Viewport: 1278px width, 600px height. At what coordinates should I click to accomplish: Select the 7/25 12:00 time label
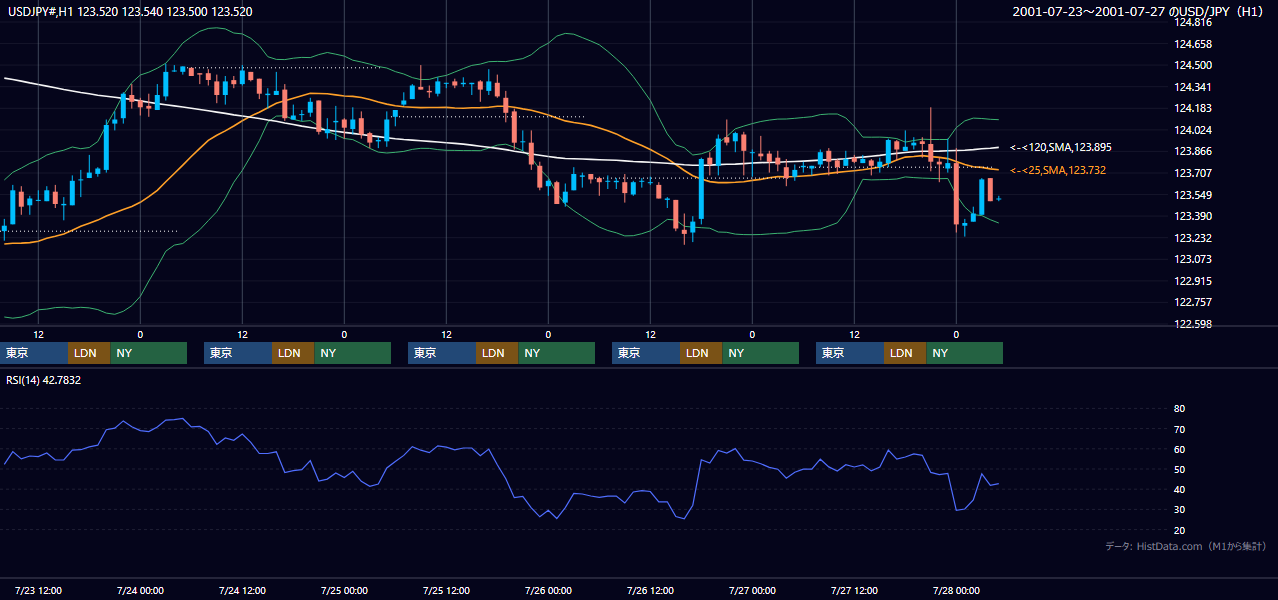[x=446, y=590]
